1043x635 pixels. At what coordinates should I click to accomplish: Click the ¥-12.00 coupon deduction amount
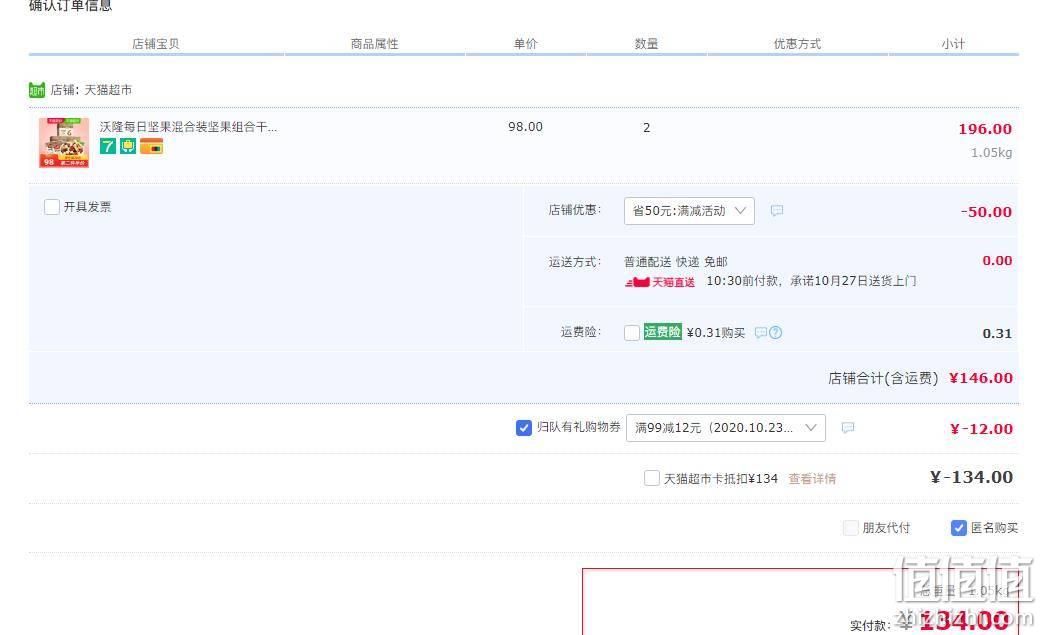[981, 429]
